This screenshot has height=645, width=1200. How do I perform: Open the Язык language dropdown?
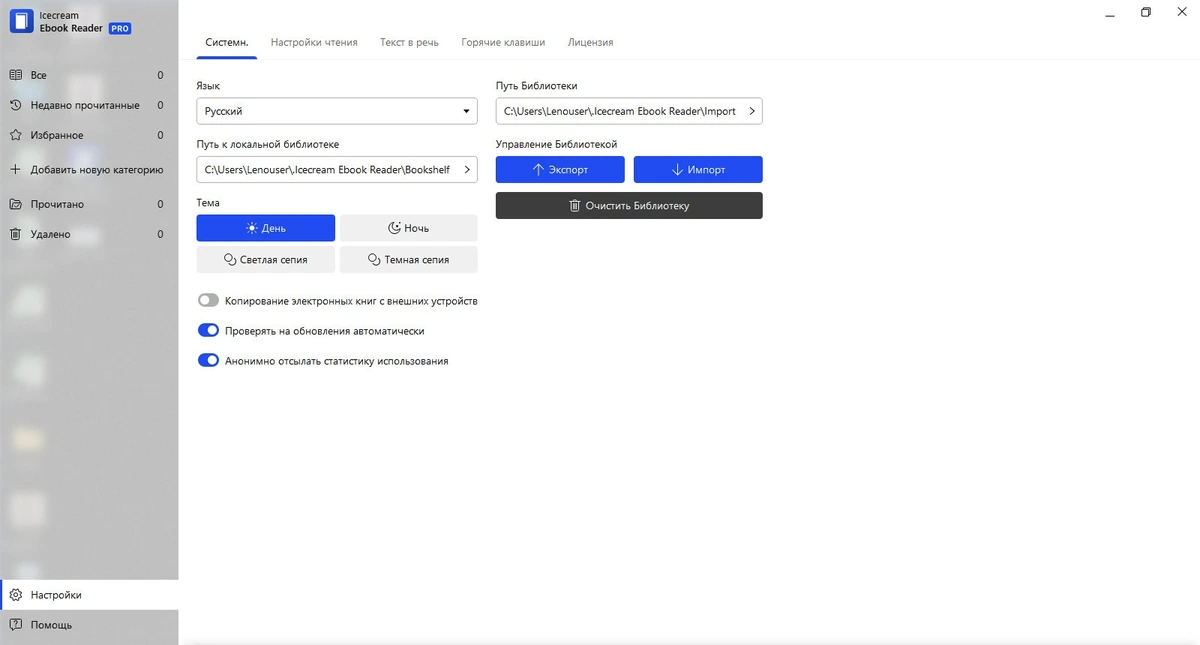click(337, 111)
